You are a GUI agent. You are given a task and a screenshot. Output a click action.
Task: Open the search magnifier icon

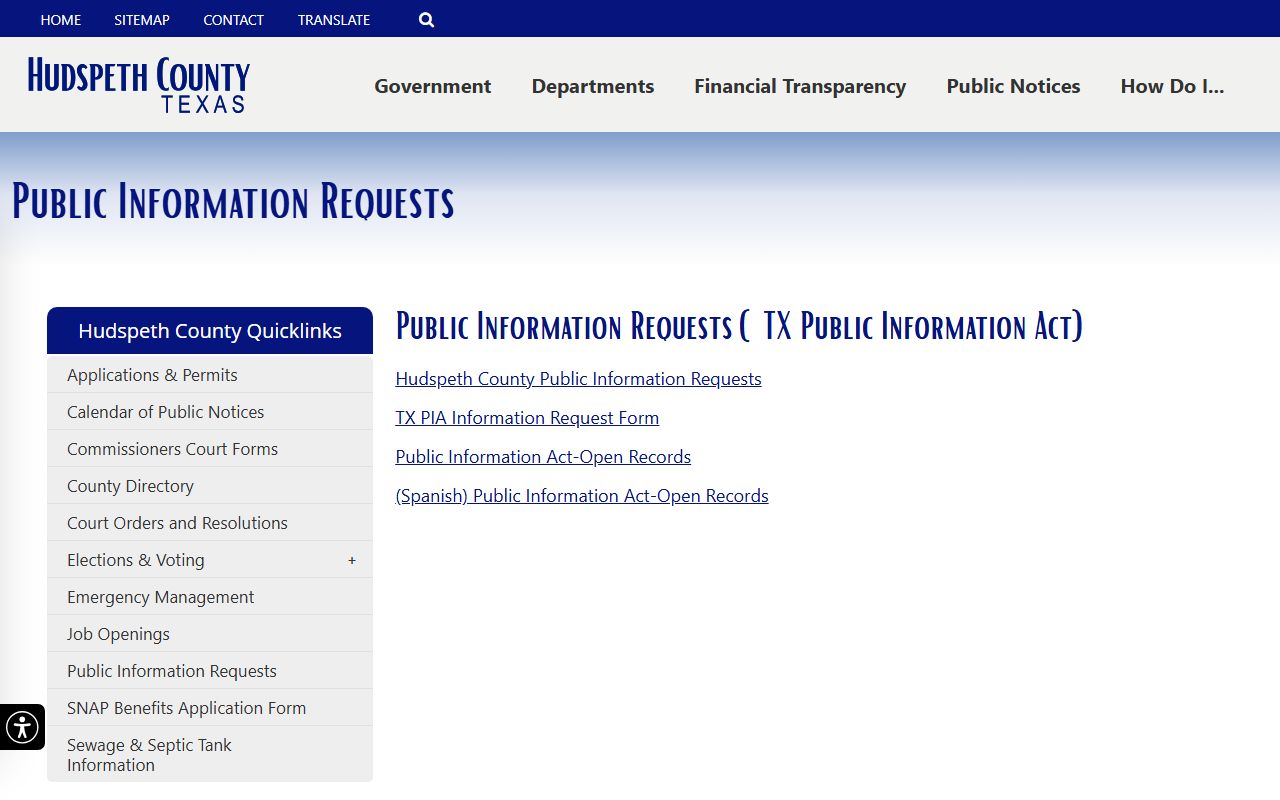click(x=427, y=20)
